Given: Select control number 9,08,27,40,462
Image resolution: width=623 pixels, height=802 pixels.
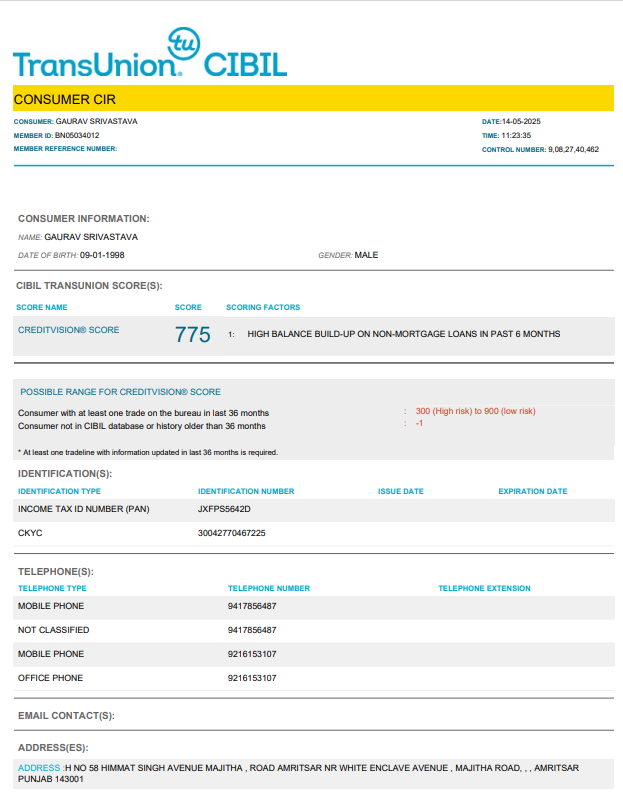Looking at the screenshot, I should (x=573, y=149).
